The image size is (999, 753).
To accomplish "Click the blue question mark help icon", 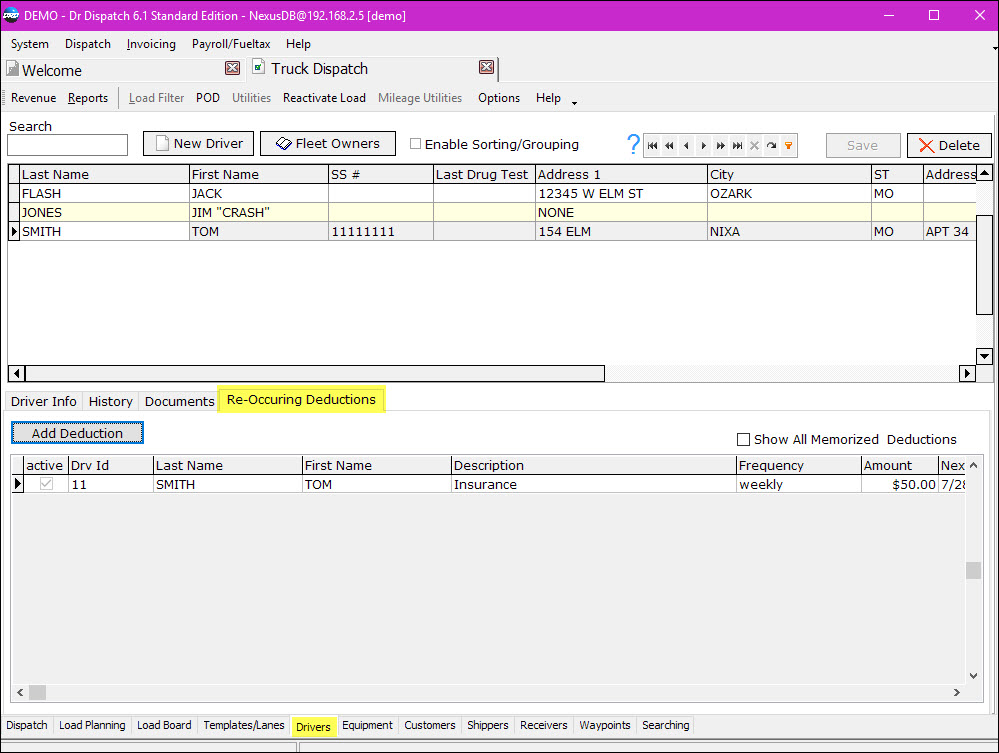I will click(x=633, y=144).
